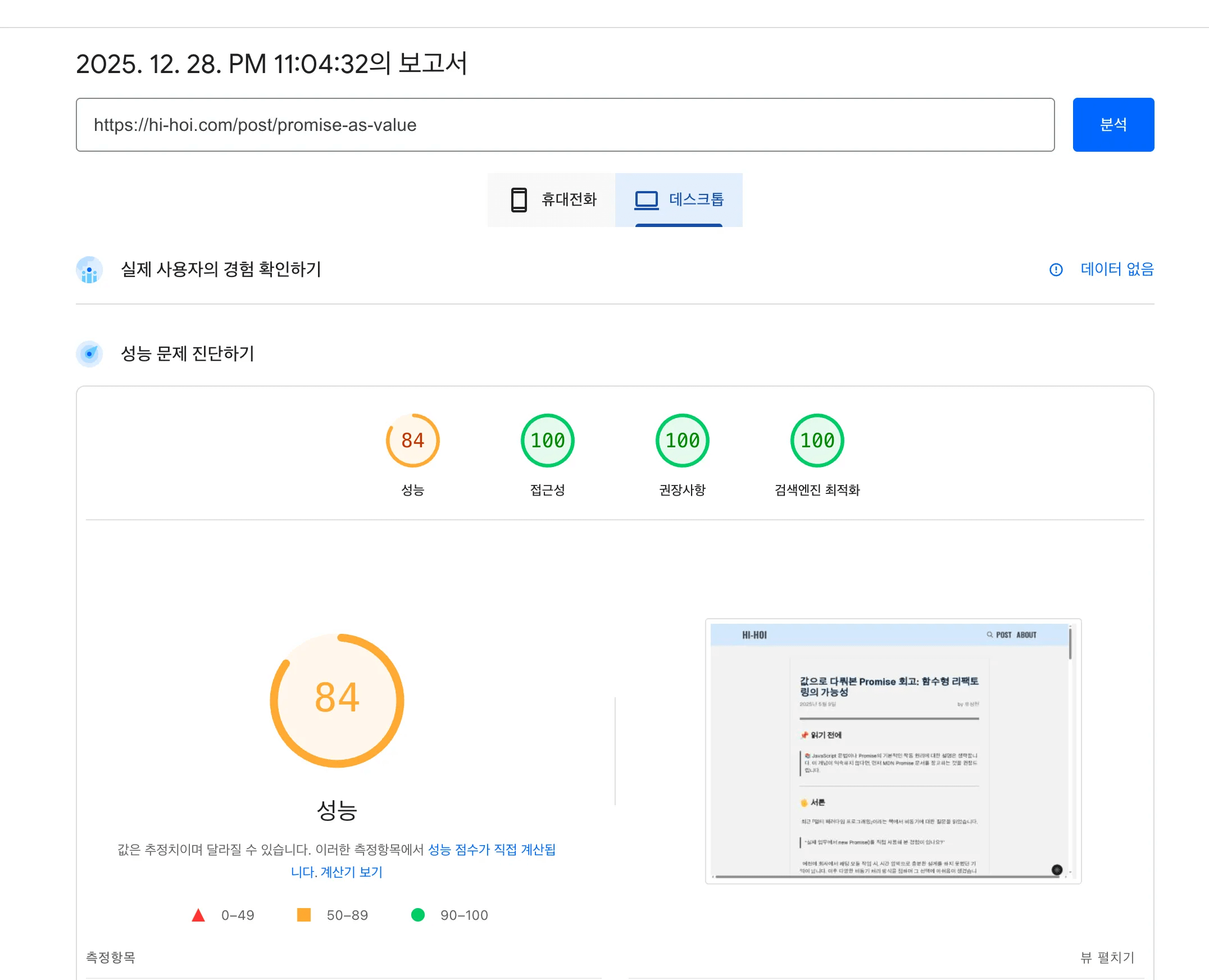Click the 검색엔진 최적화 score gauge
Viewport: 1209px width, 980px height.
[x=817, y=441]
